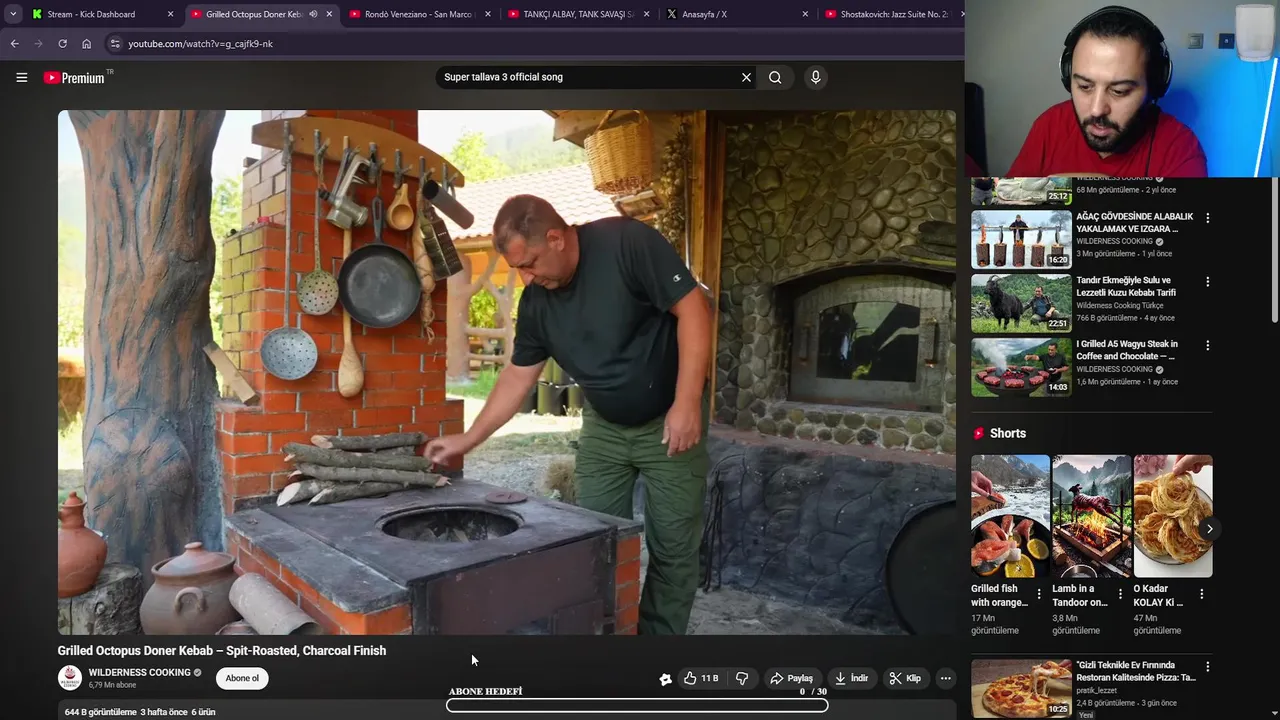Click the pratik_lezzet channel name

point(1096,690)
